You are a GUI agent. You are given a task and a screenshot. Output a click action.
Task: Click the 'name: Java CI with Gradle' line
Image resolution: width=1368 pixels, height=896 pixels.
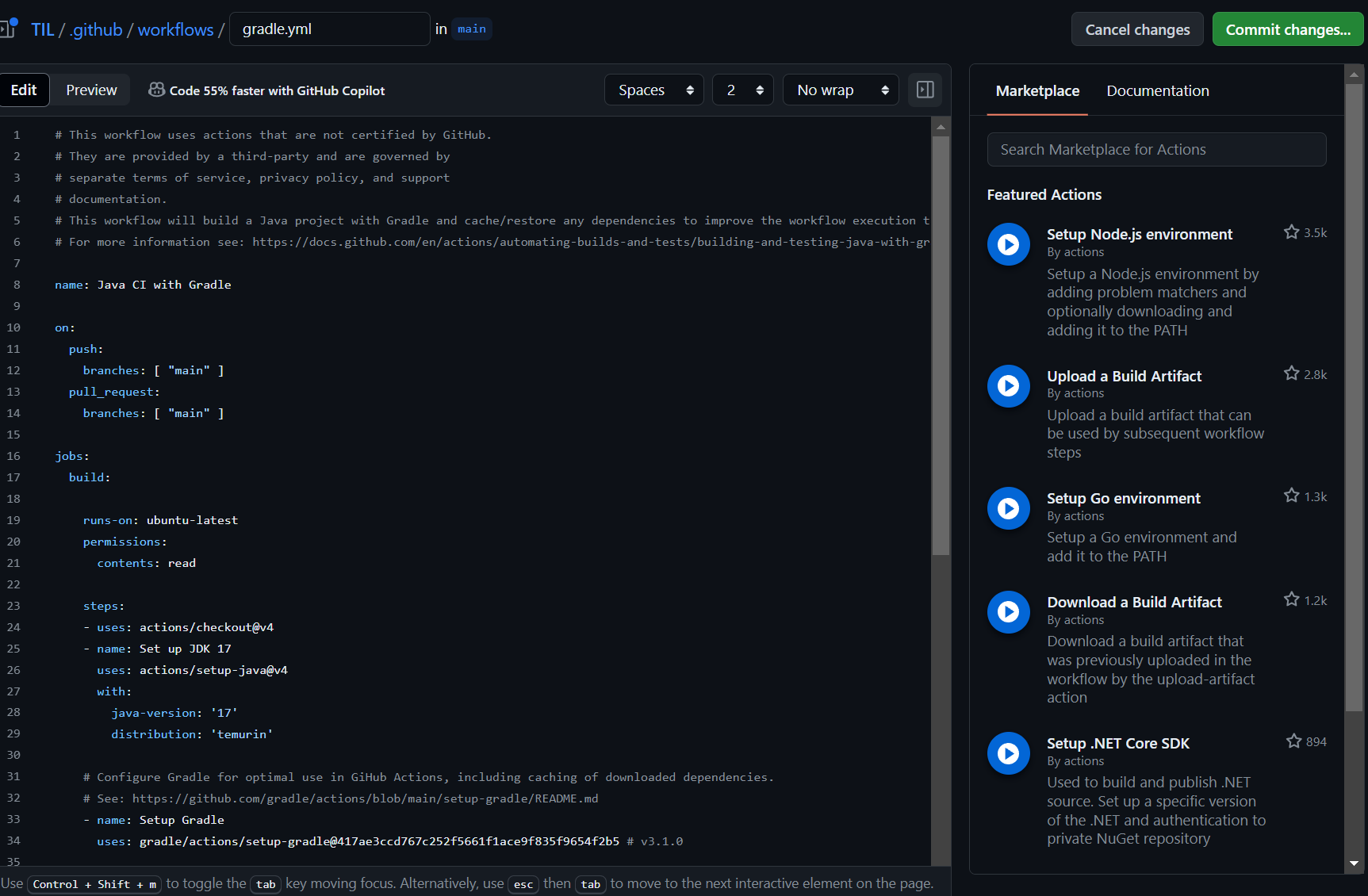(x=143, y=285)
